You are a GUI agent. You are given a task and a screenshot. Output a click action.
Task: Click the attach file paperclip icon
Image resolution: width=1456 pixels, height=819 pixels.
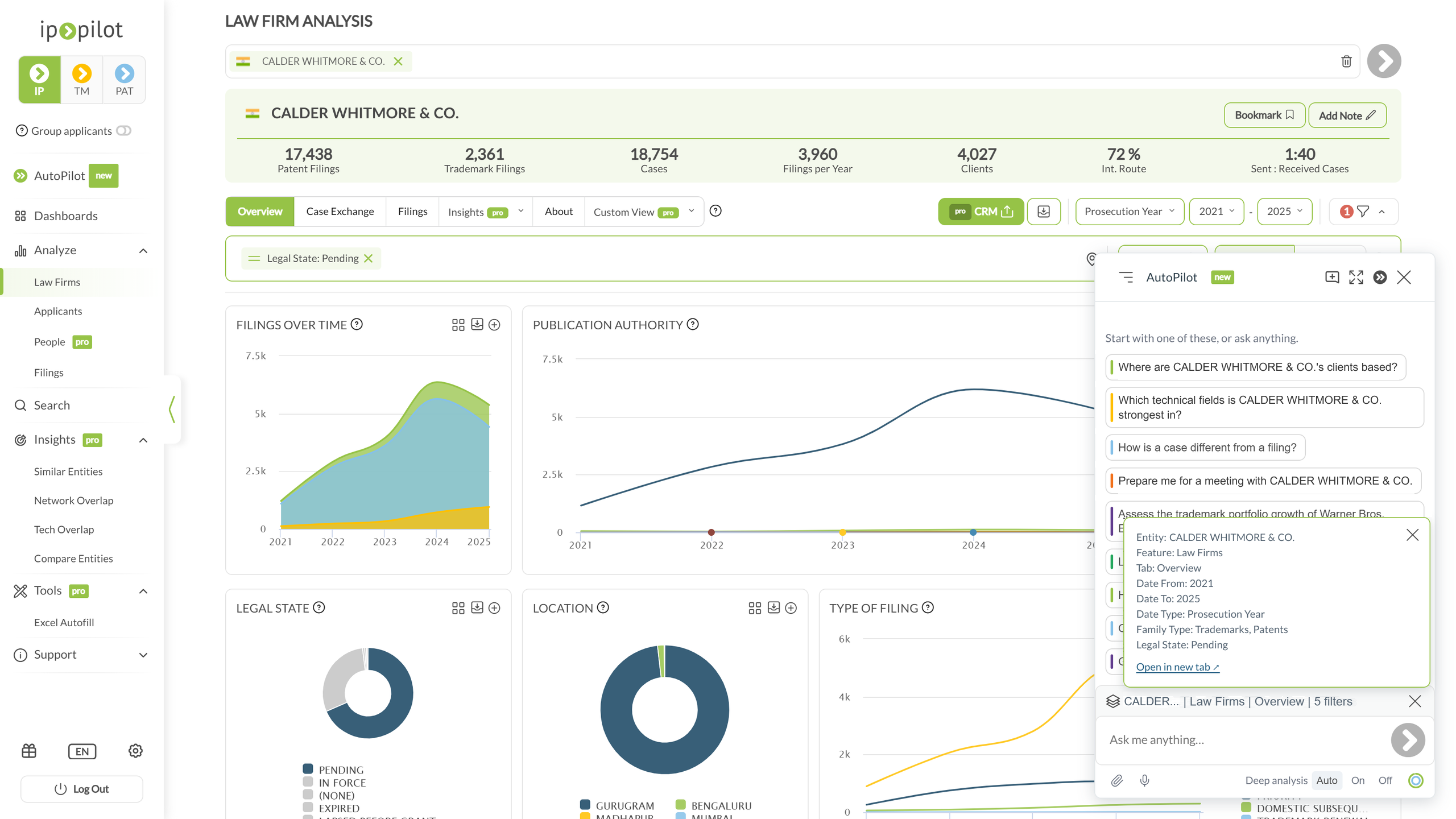click(1117, 780)
